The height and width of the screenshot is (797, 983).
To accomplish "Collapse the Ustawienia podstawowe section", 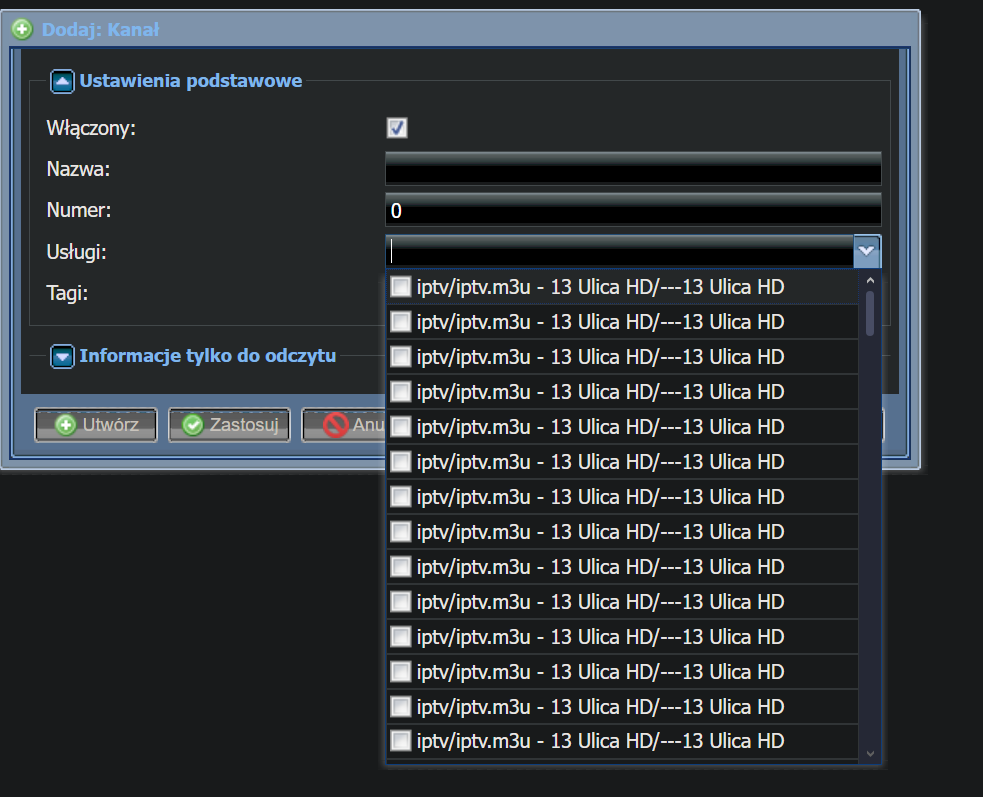I will (x=63, y=82).
